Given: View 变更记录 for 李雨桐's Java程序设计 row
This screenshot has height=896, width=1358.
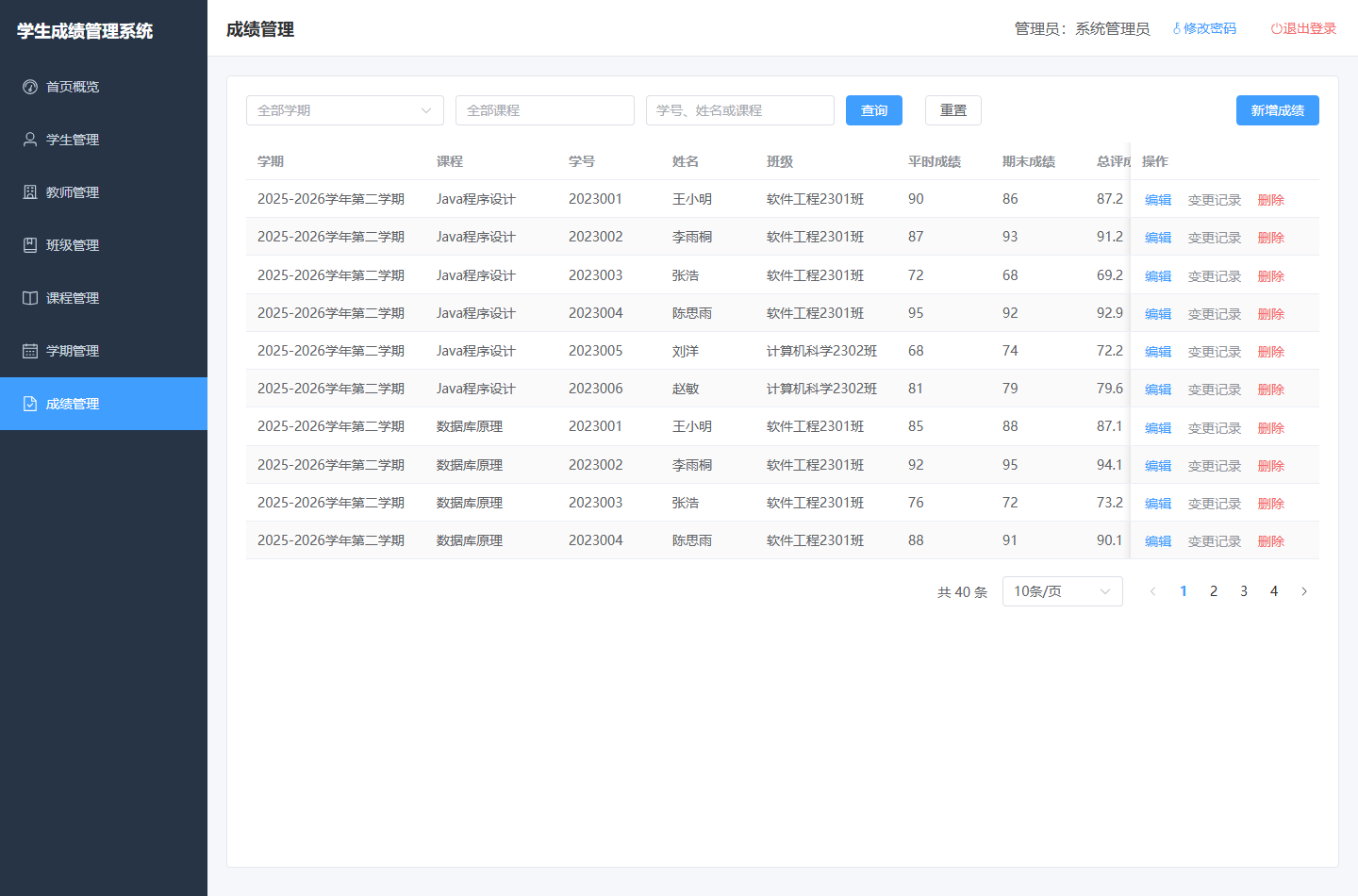Looking at the screenshot, I should pyautogui.click(x=1215, y=238).
